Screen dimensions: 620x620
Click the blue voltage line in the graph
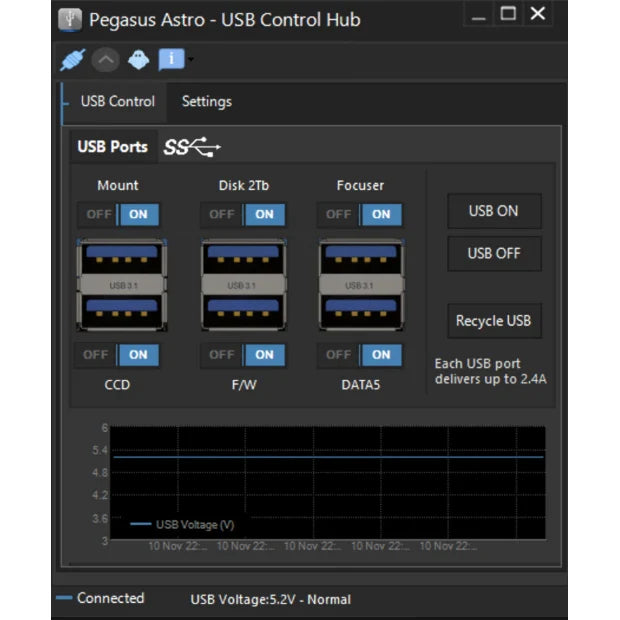coord(328,457)
